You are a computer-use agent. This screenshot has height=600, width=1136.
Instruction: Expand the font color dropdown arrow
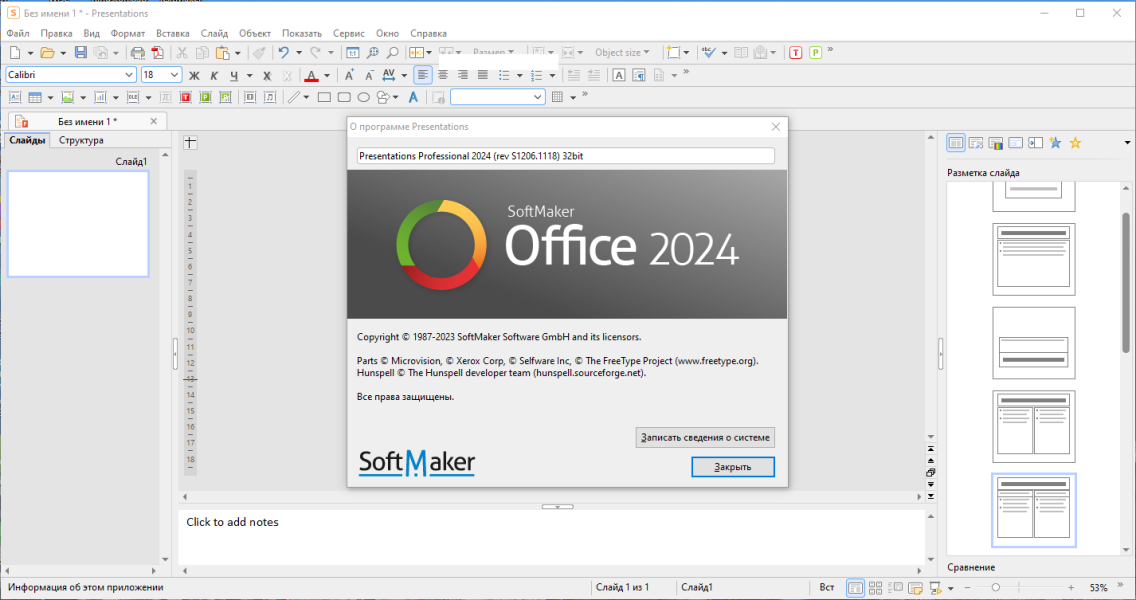327,75
